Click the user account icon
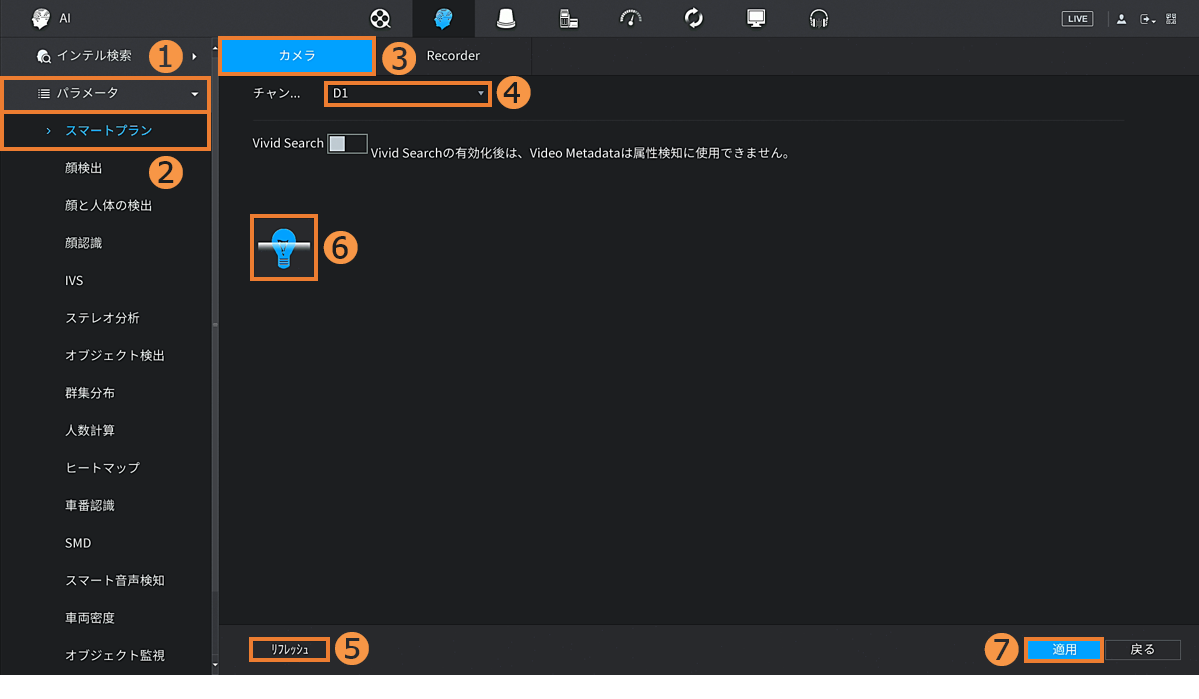The height and width of the screenshot is (699, 1199). pyautogui.click(x=1121, y=19)
